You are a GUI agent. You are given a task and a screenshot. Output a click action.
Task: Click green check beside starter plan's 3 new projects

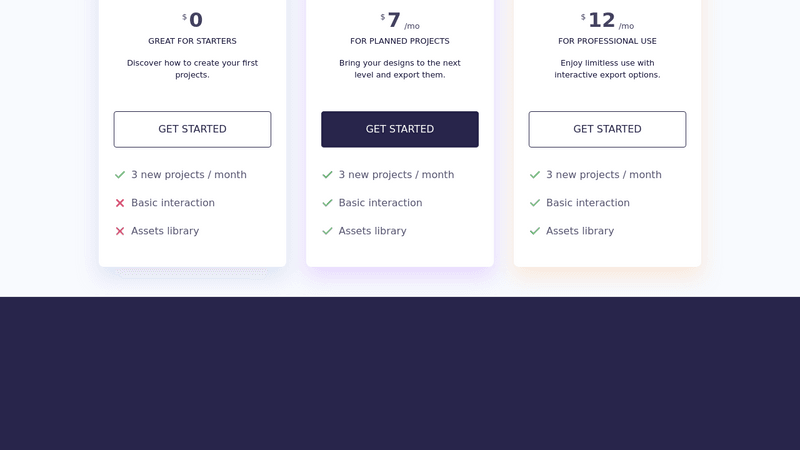click(120, 175)
